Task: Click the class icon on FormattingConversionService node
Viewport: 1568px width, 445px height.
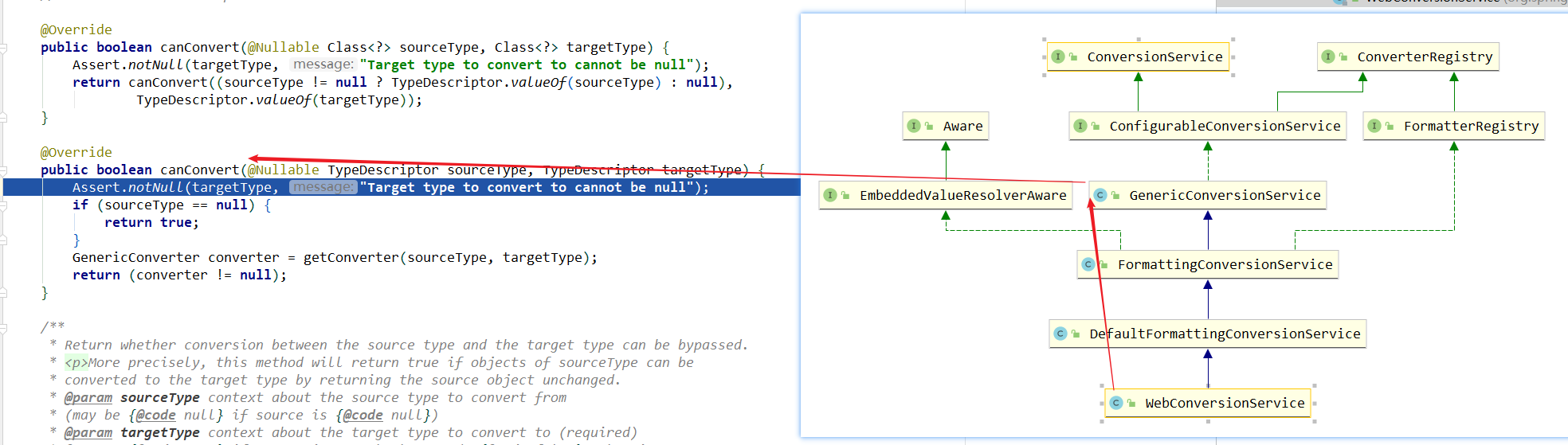Action: coord(1088,264)
